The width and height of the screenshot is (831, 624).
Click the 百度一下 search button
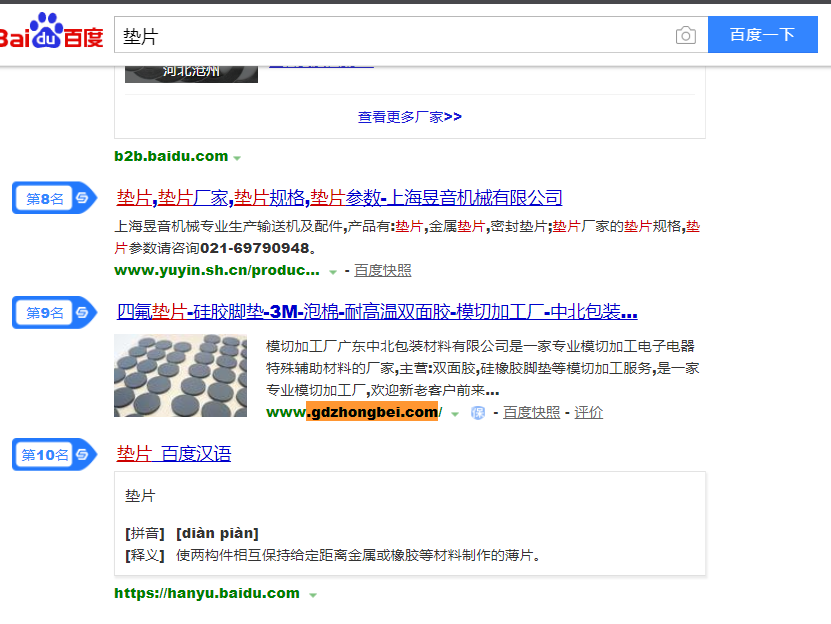point(763,34)
